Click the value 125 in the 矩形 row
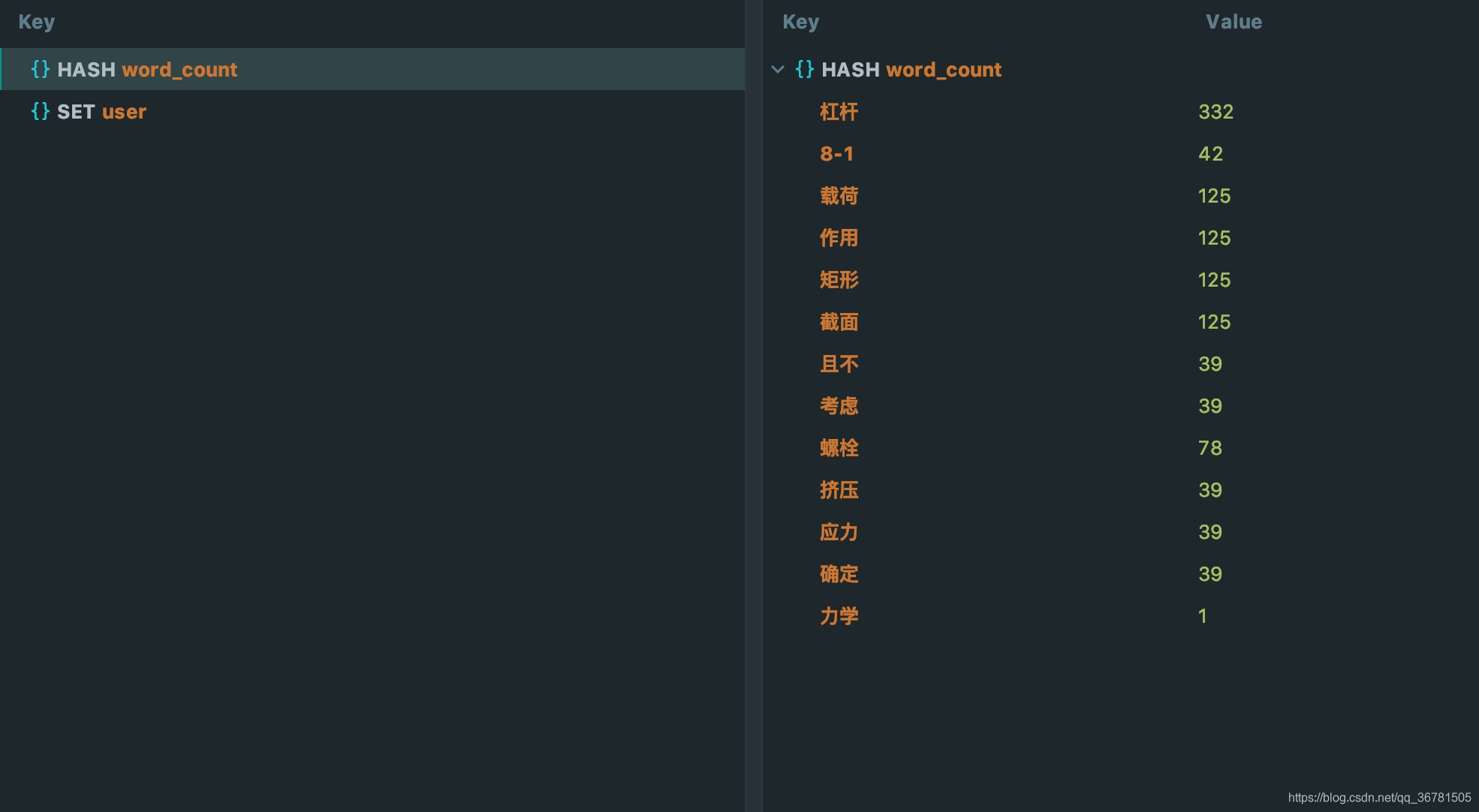The height and width of the screenshot is (812, 1479). pos(1214,280)
